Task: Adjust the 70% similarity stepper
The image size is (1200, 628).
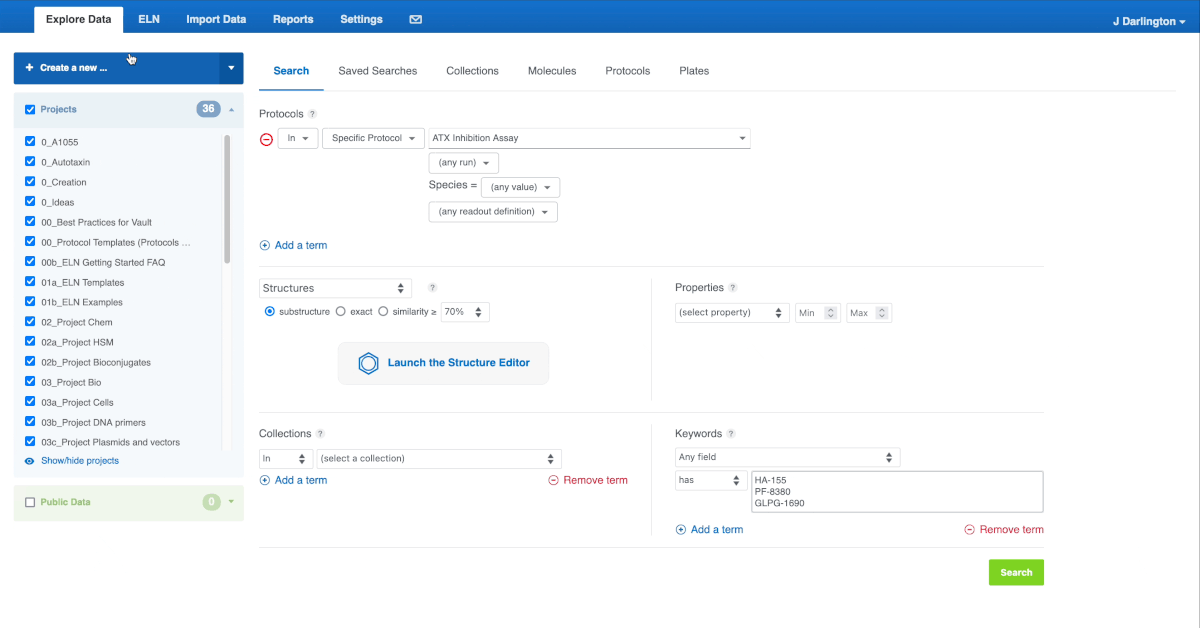Action: [477, 311]
